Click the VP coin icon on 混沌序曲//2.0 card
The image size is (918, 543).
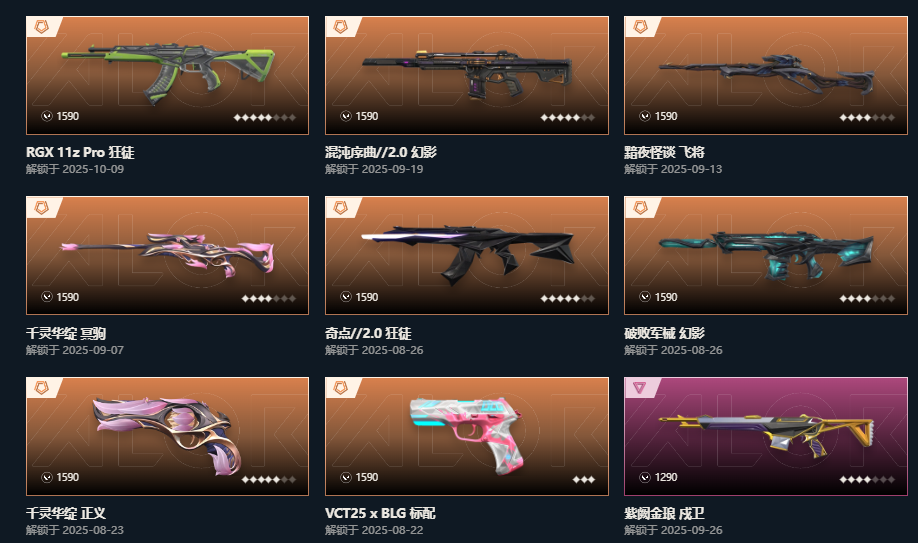(346, 116)
